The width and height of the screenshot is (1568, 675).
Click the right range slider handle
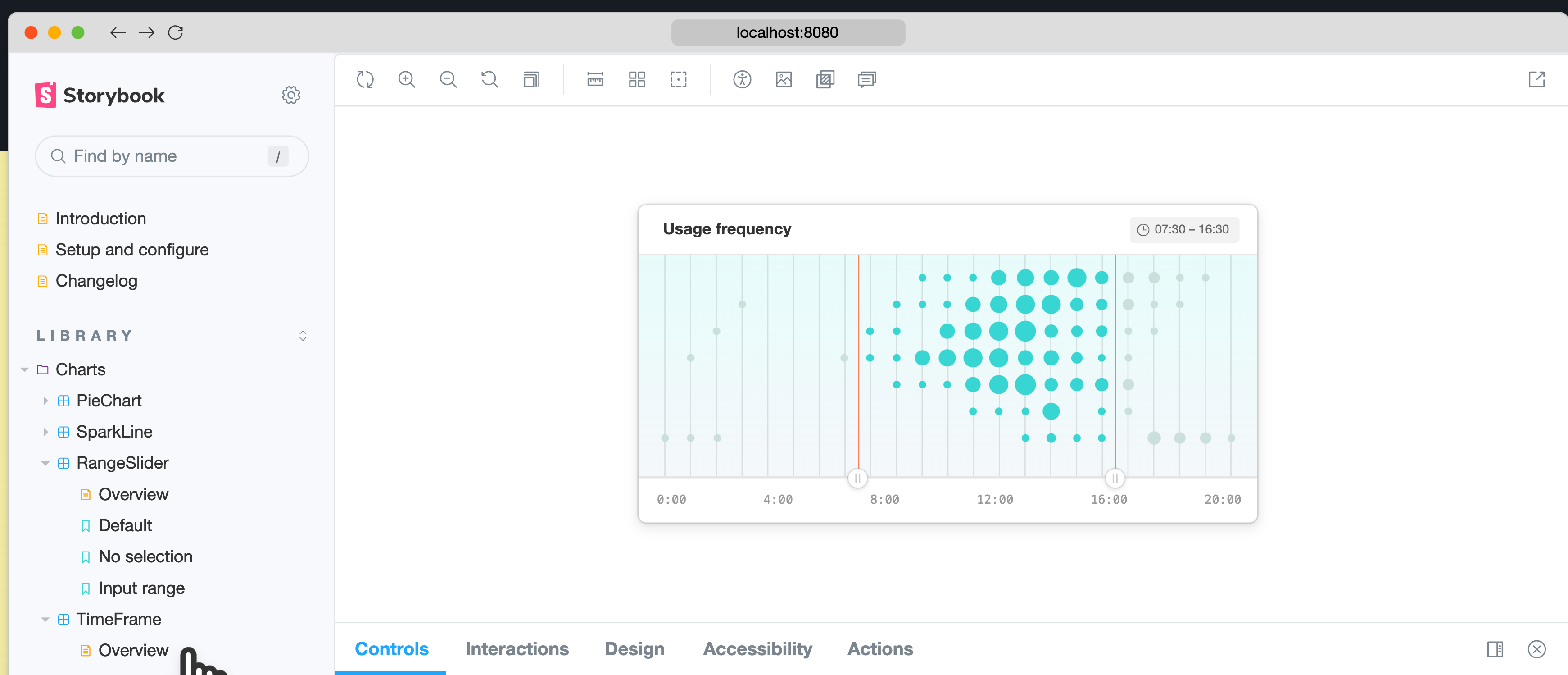[x=1115, y=478]
